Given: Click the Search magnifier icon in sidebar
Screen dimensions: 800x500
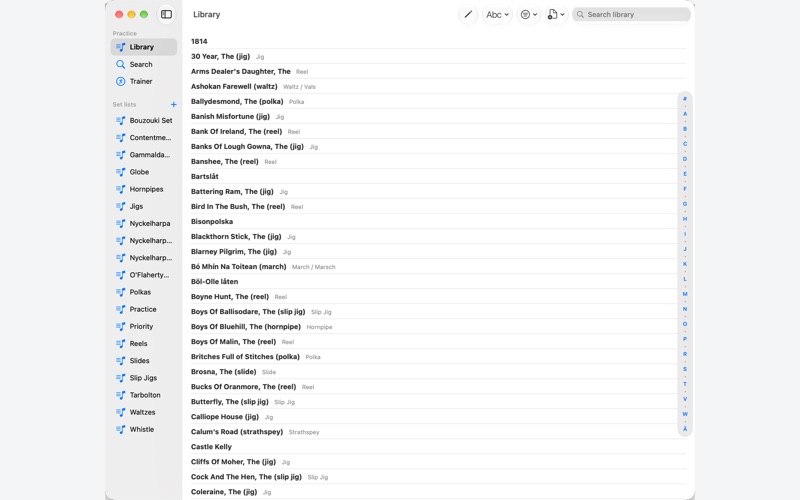Looking at the screenshot, I should [120, 64].
